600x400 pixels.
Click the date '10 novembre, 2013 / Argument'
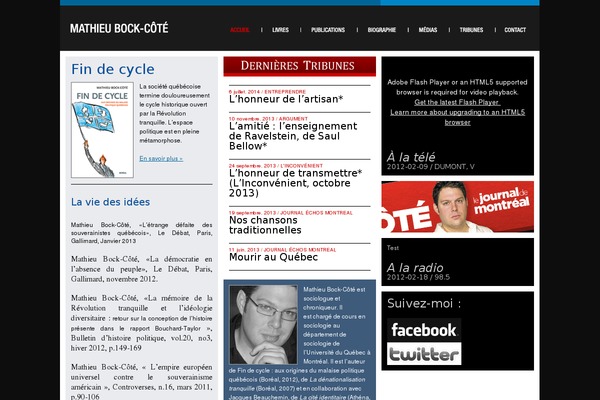(268, 119)
